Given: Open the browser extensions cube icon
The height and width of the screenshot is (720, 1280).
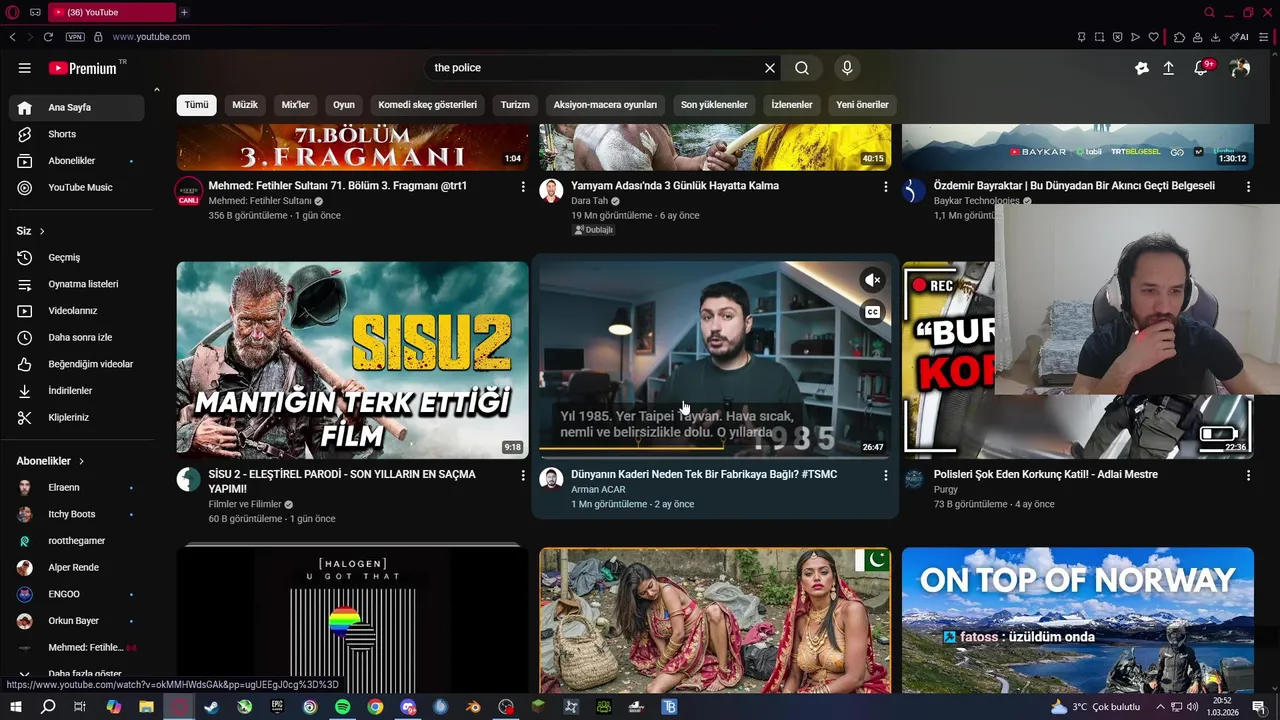Looking at the screenshot, I should (1179, 37).
